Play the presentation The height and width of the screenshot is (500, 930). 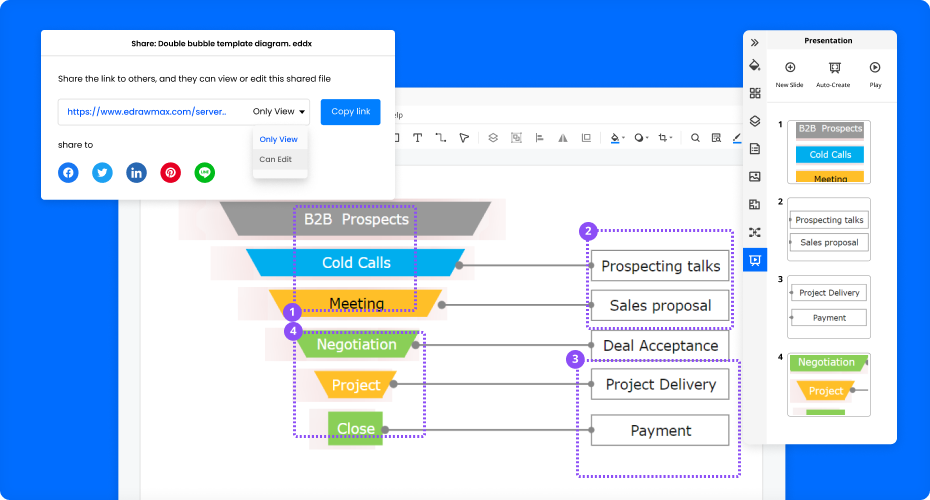[875, 68]
